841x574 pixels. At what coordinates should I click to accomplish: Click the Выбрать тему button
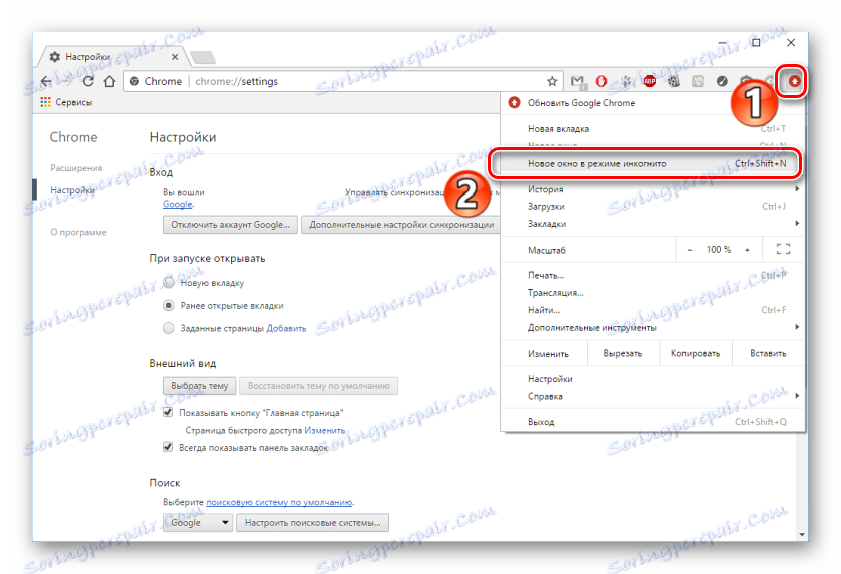200,386
